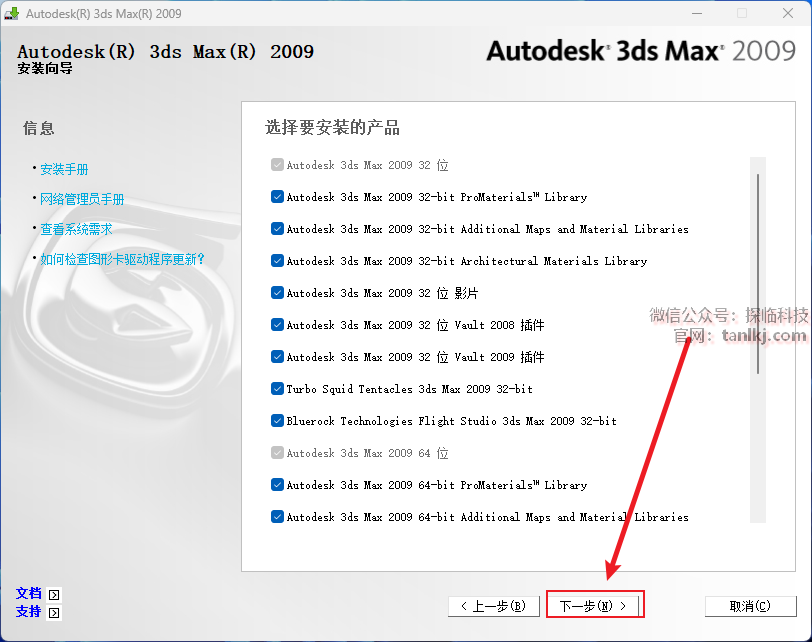
Task: Uncheck 64-bit ProMaterials Library checkbox
Action: click(277, 485)
